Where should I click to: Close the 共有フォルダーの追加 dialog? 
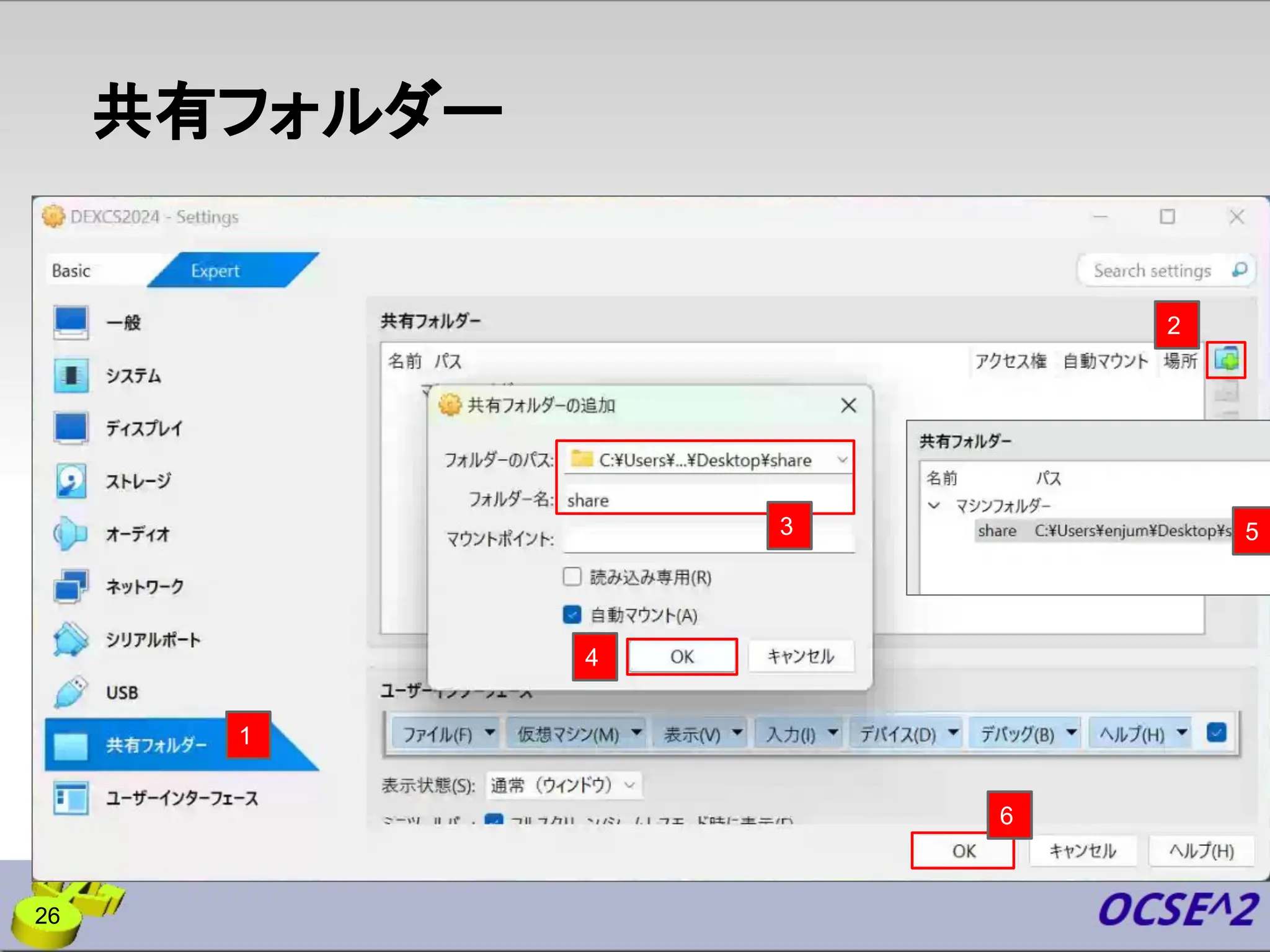coord(848,405)
